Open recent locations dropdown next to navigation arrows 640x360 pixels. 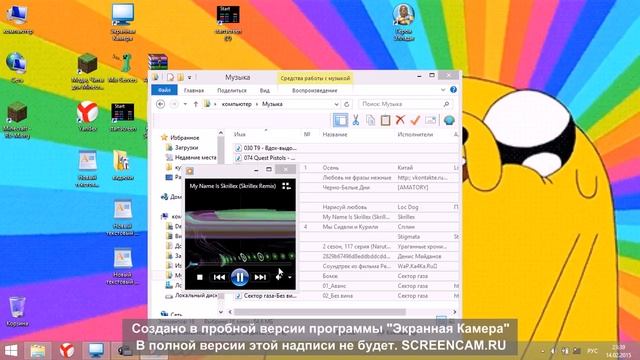pyautogui.click(x=185, y=104)
